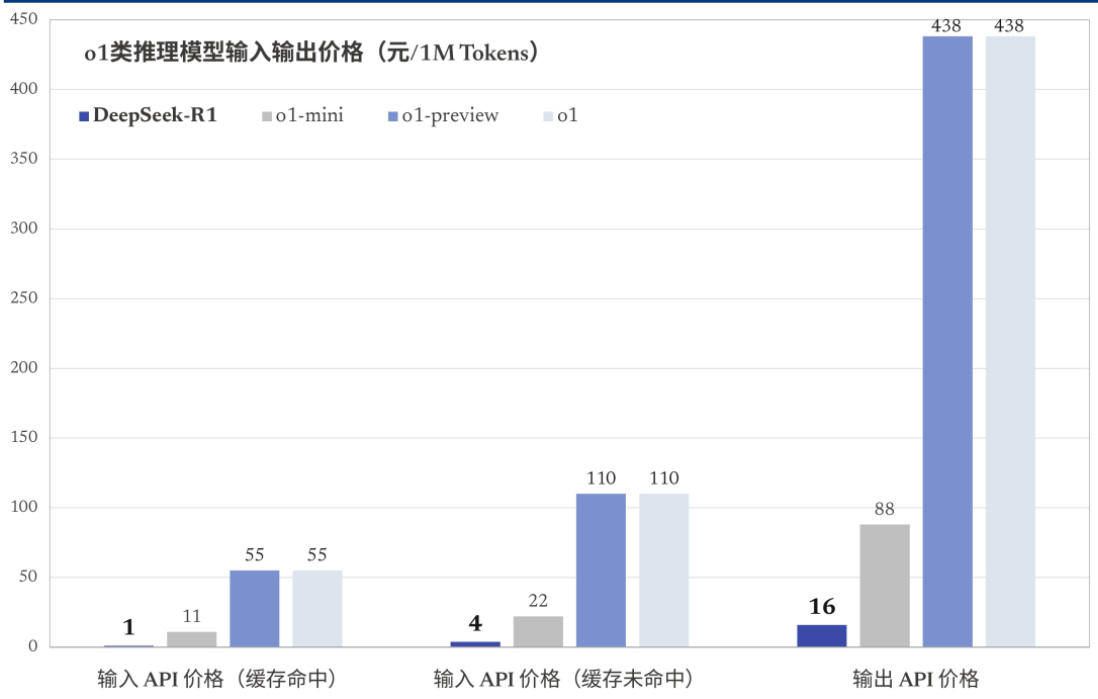This screenshot has width=1098, height=699.
Task: Click the bold data label 1
Action: pyautogui.click(x=129, y=628)
